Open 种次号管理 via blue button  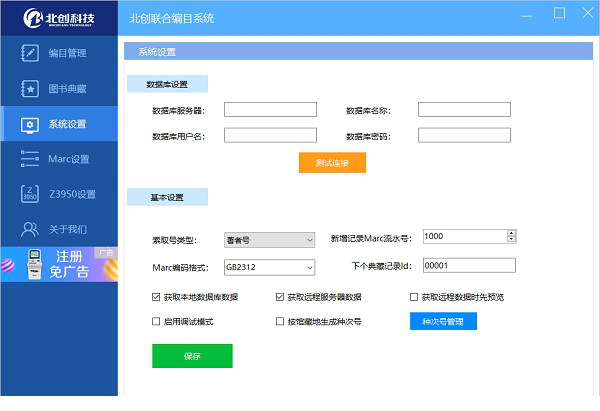442,322
